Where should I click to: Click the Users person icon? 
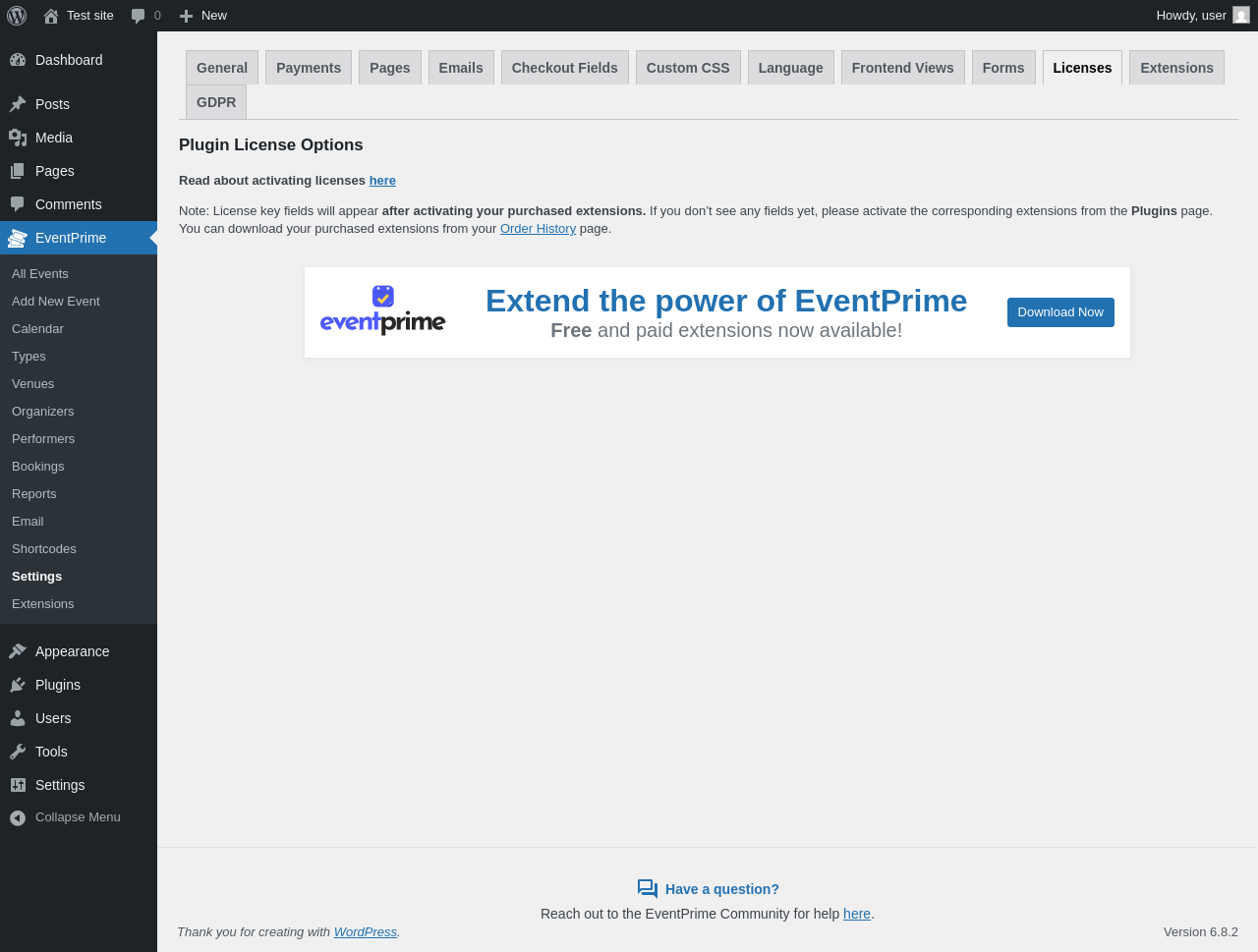click(x=18, y=718)
